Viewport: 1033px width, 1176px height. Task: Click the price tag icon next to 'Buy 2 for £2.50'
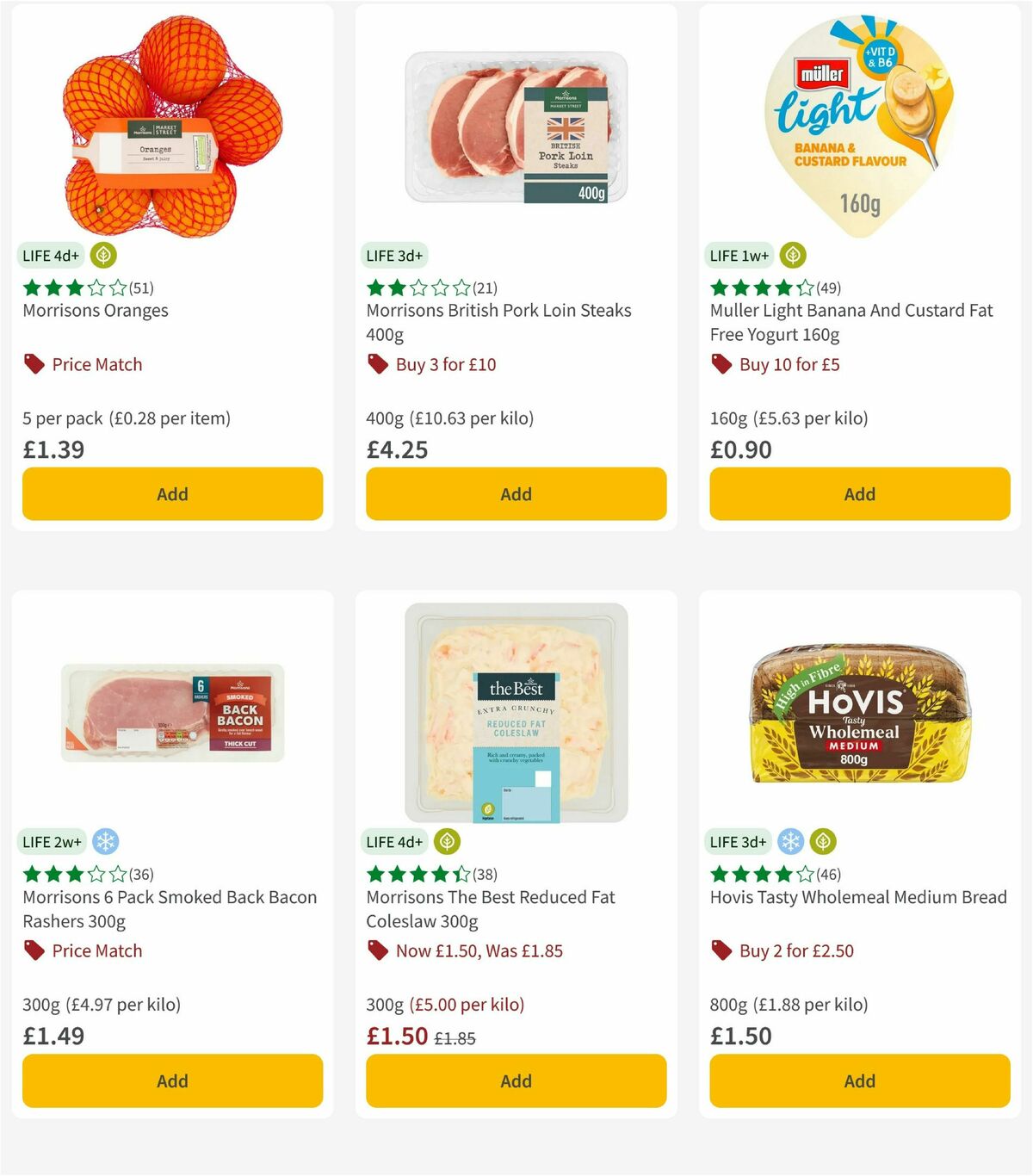pos(721,950)
